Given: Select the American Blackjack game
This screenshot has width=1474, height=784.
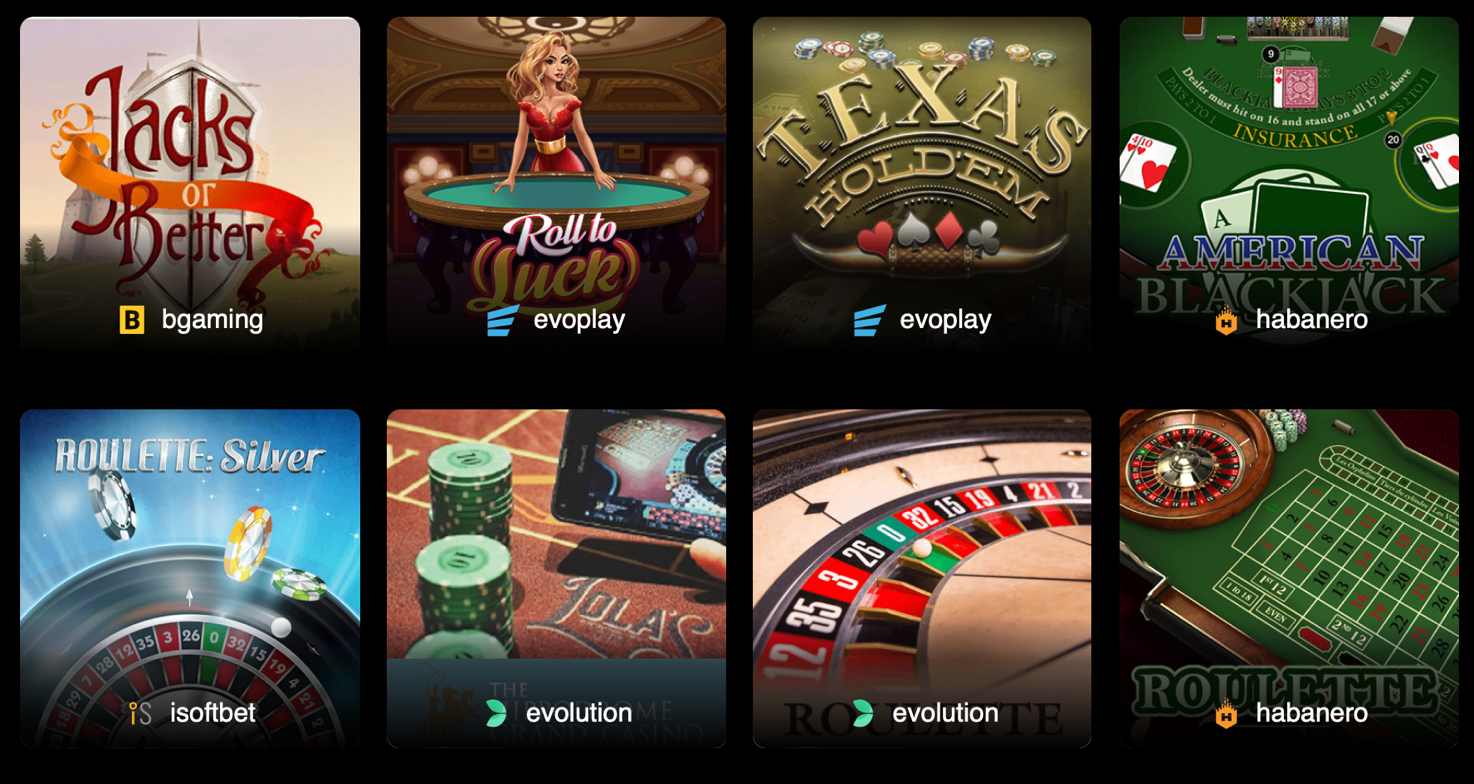Looking at the screenshot, I should pyautogui.click(x=1289, y=186).
